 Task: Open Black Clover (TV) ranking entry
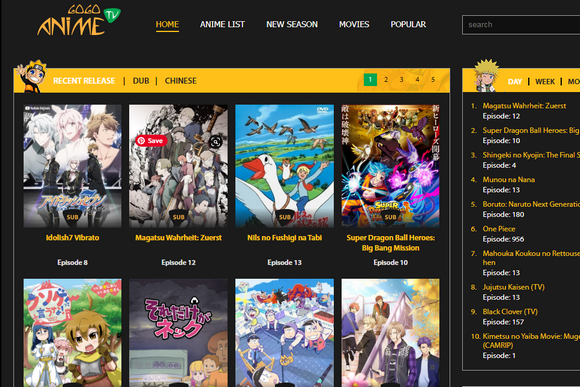pos(510,312)
